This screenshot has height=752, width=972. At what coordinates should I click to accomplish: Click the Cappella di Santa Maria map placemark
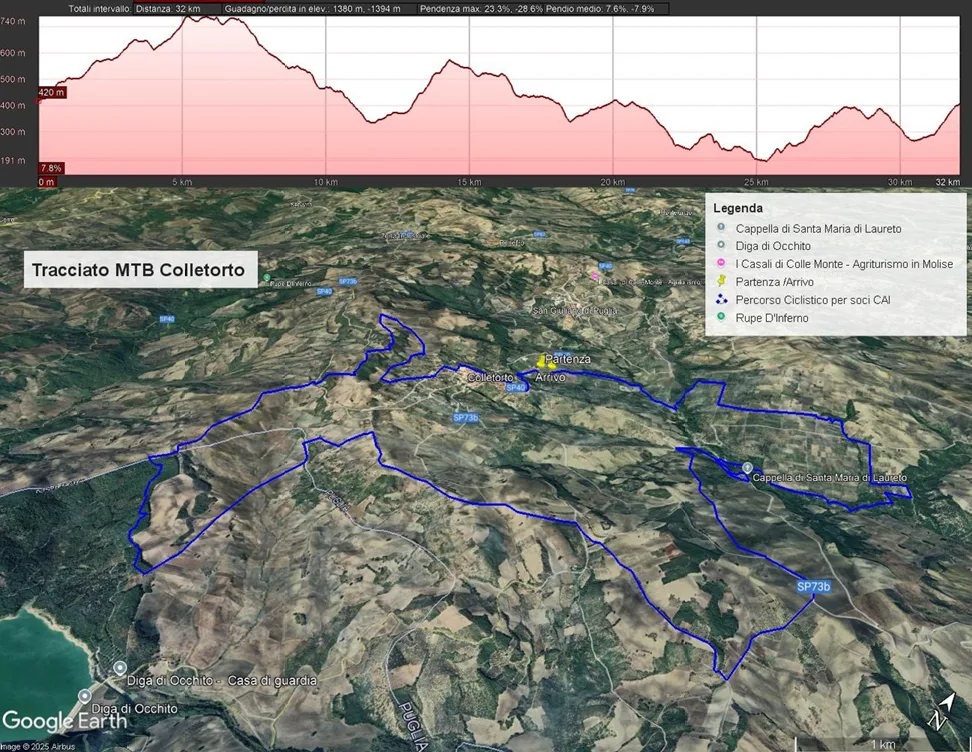pos(747,467)
